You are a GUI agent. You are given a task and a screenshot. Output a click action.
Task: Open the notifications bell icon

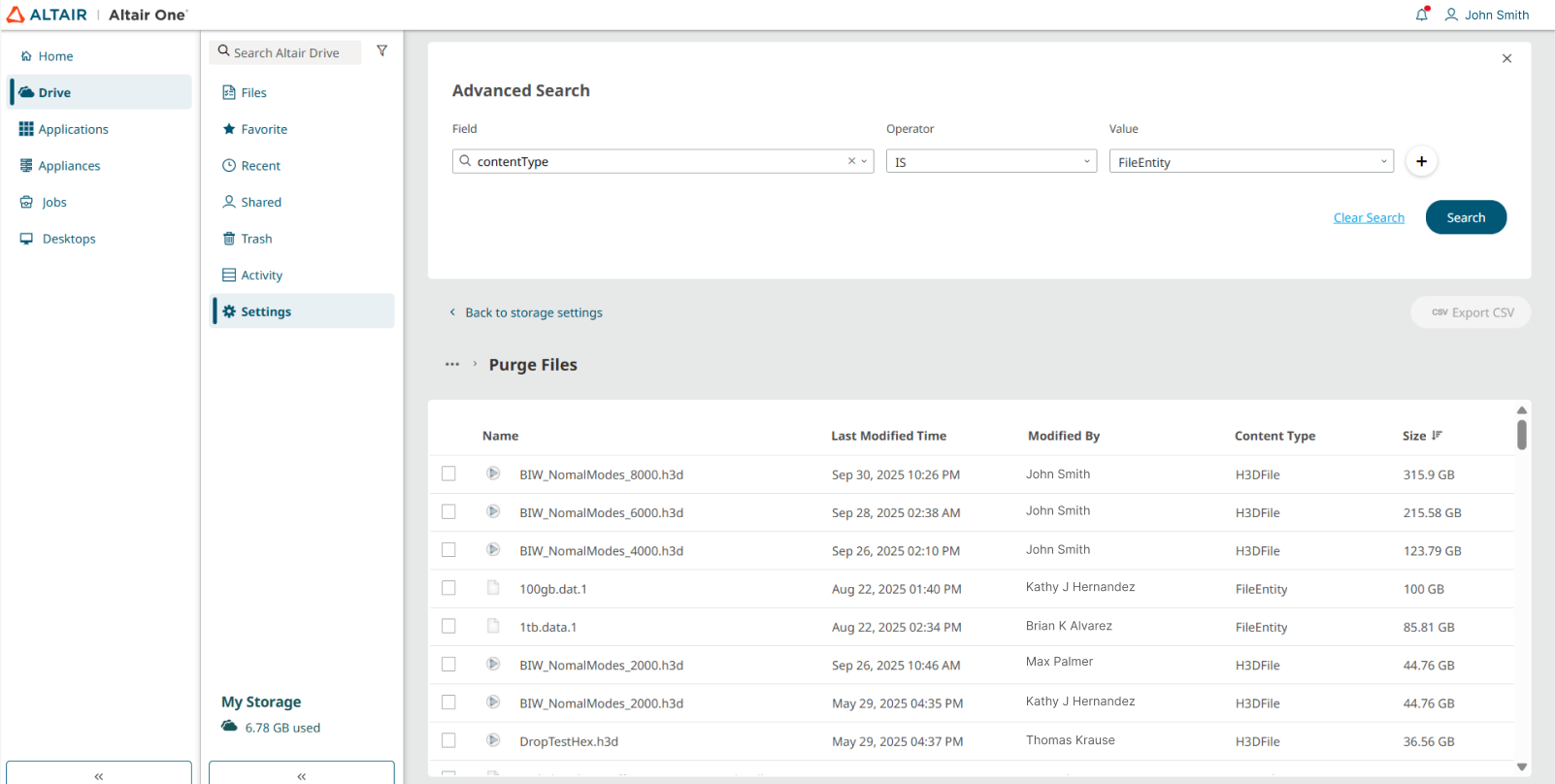(1422, 15)
